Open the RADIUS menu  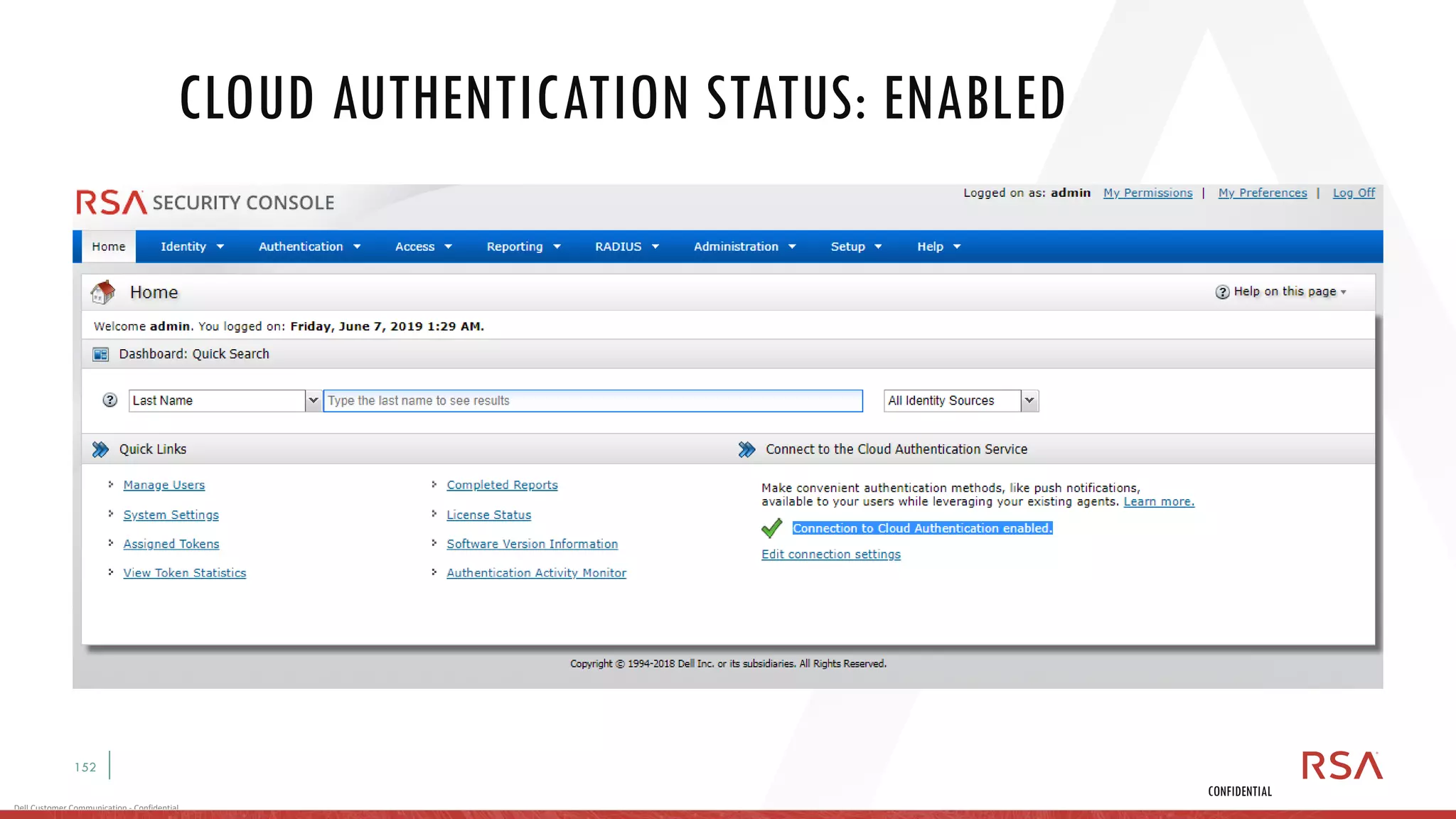(619, 247)
